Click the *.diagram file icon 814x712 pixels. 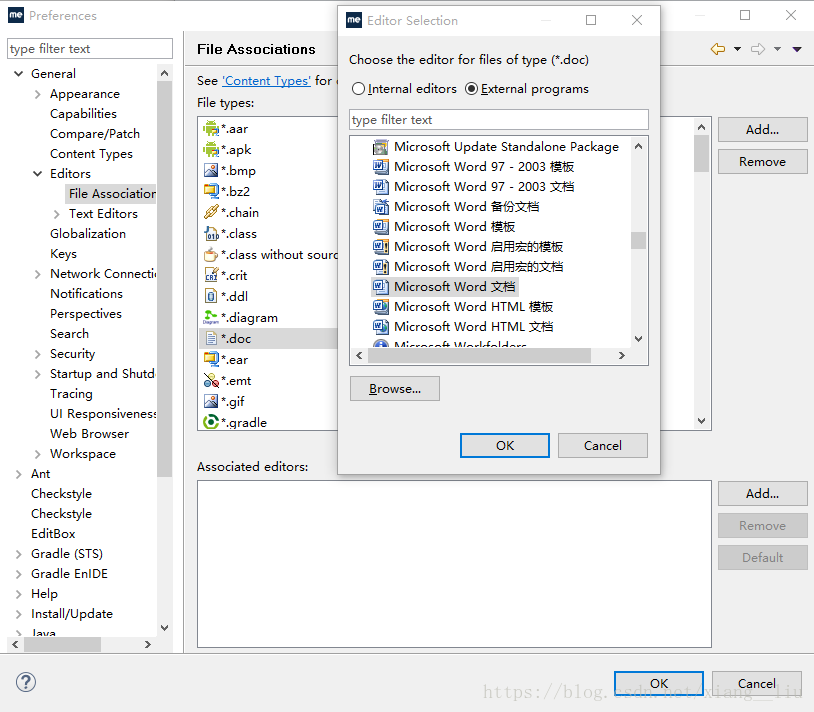[x=211, y=317]
